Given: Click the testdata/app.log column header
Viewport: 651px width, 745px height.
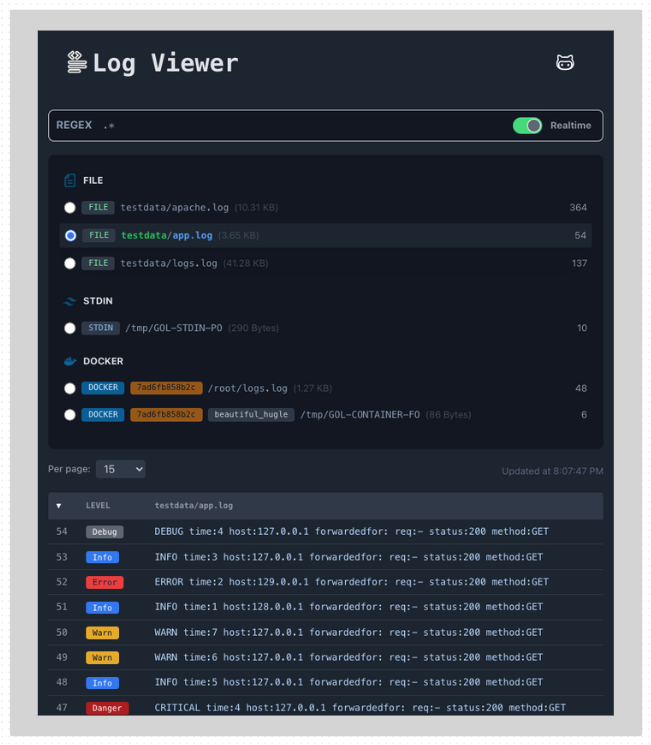Looking at the screenshot, I should [x=194, y=506].
